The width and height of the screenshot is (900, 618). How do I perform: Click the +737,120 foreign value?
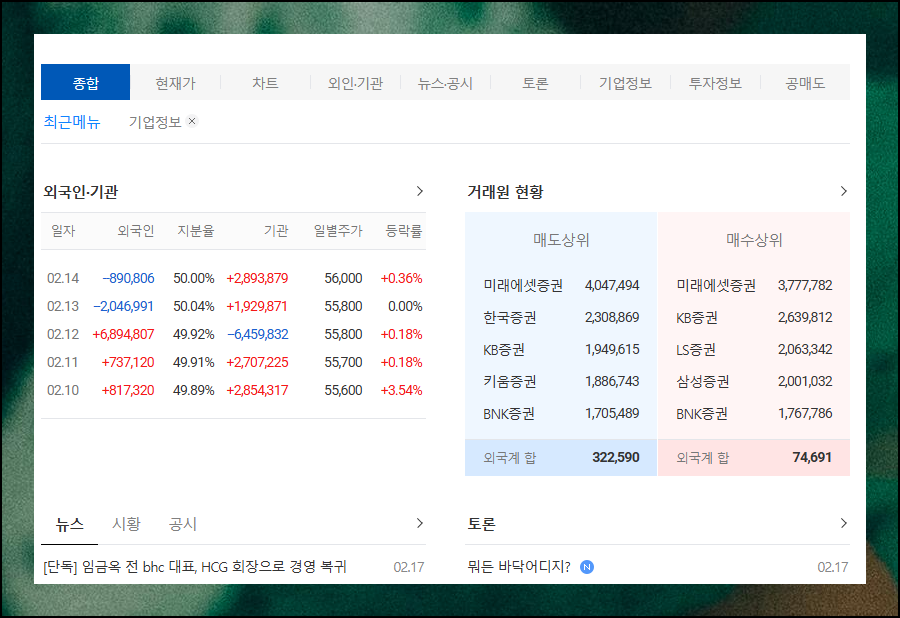tap(128, 363)
